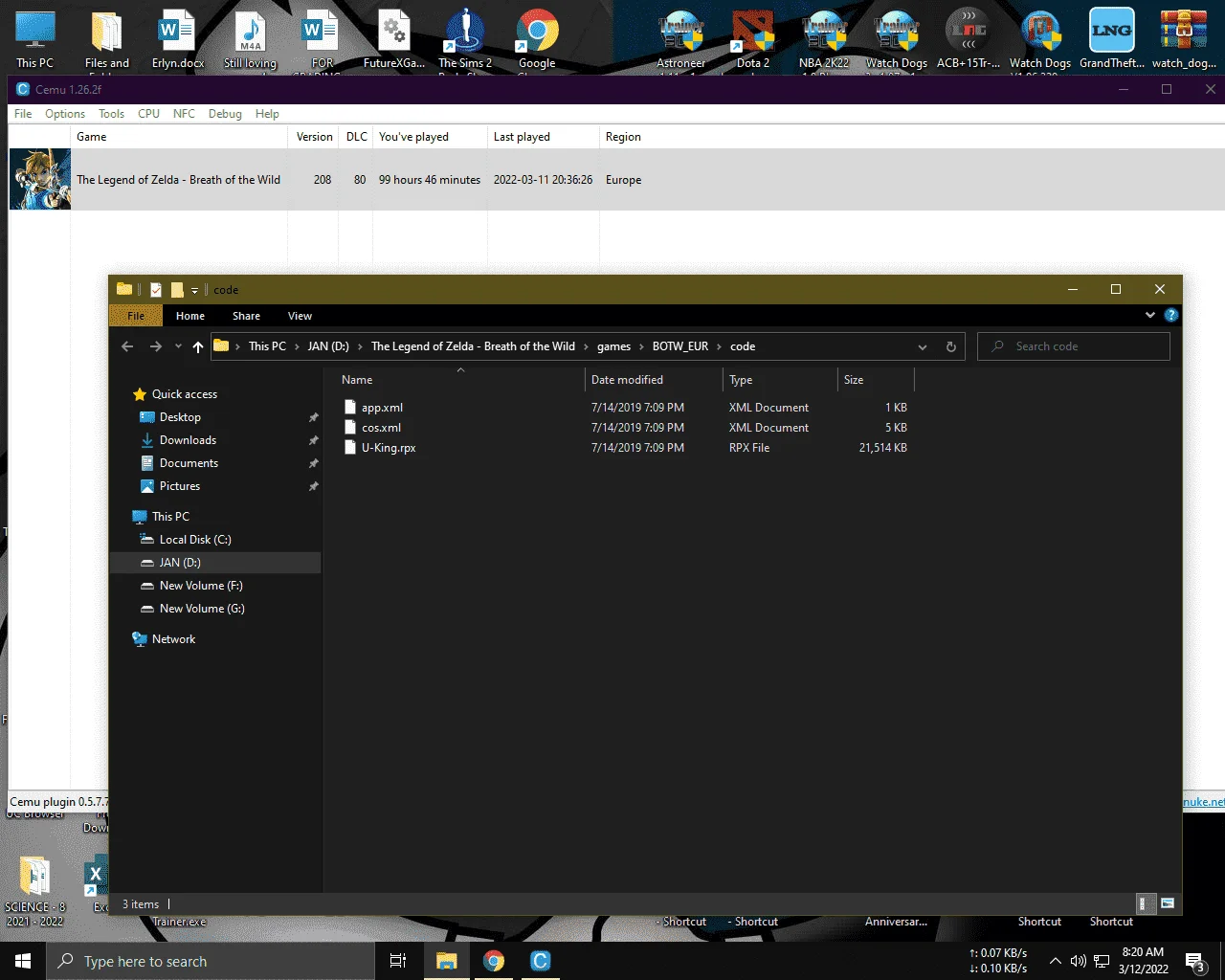Open Windows Start menu
This screenshot has width=1225, height=980.
23,961
